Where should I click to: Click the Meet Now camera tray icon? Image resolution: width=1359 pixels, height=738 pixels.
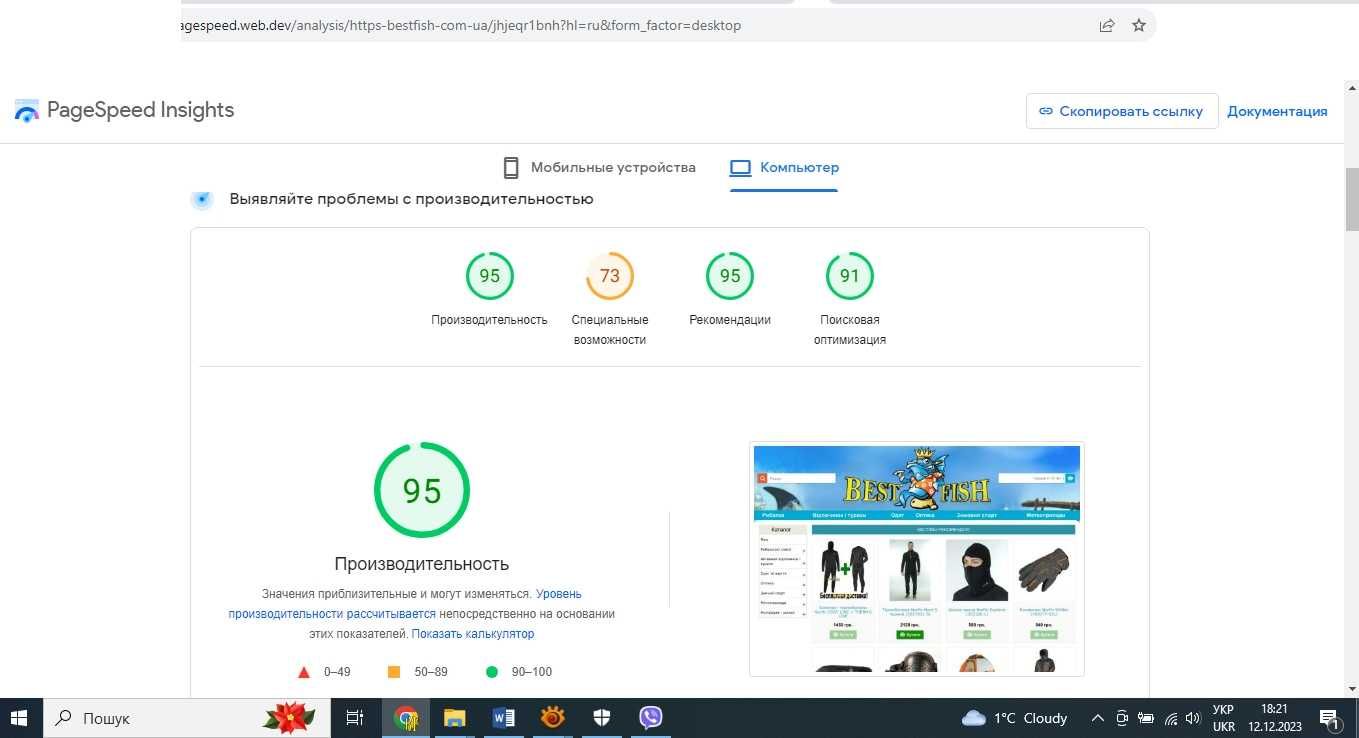point(1122,718)
